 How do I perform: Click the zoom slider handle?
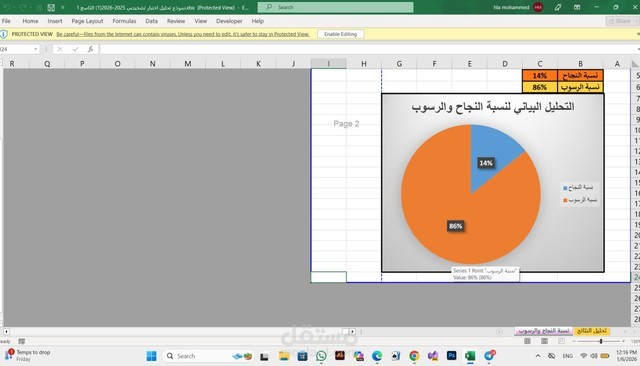point(601,341)
